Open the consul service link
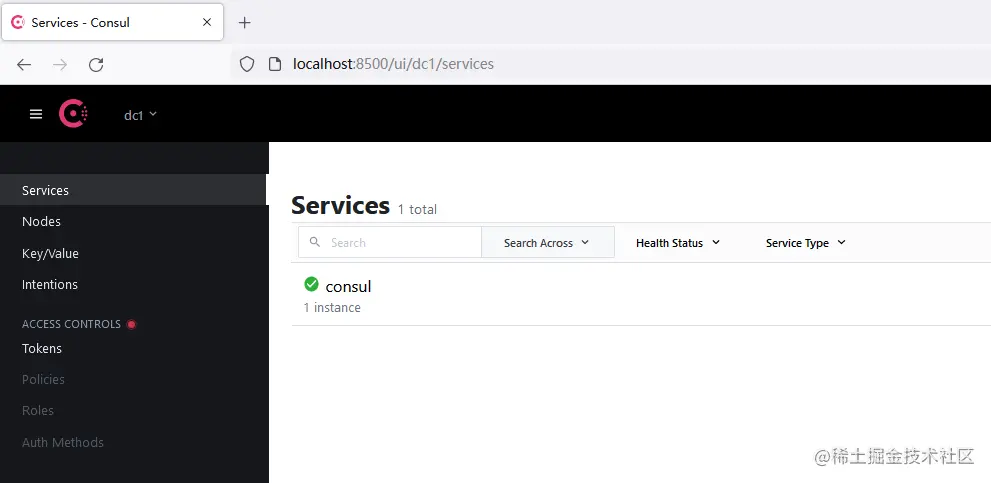Screen dimensions: 991x483 (x=348, y=287)
